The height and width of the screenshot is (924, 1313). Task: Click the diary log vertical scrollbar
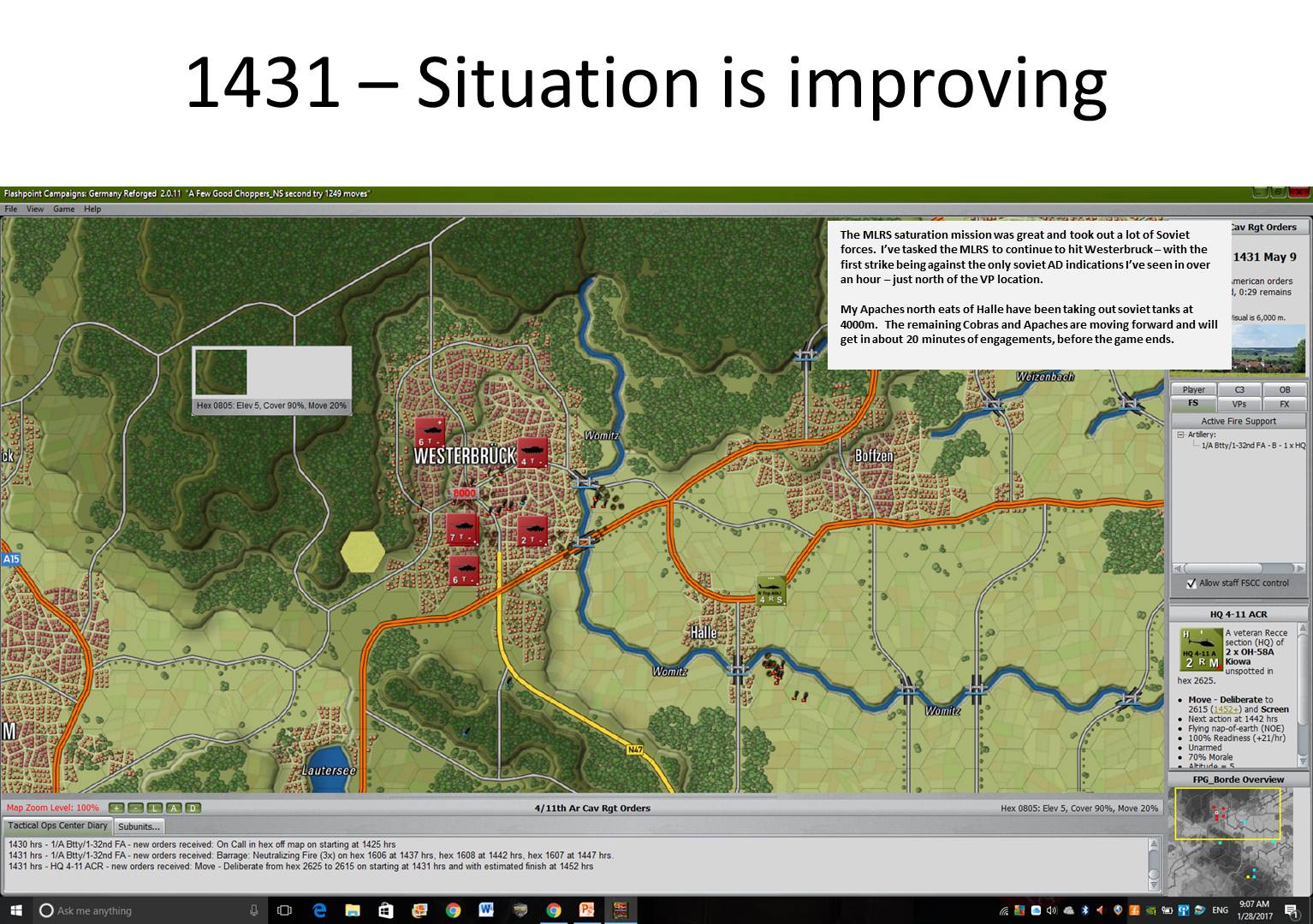click(x=1154, y=864)
